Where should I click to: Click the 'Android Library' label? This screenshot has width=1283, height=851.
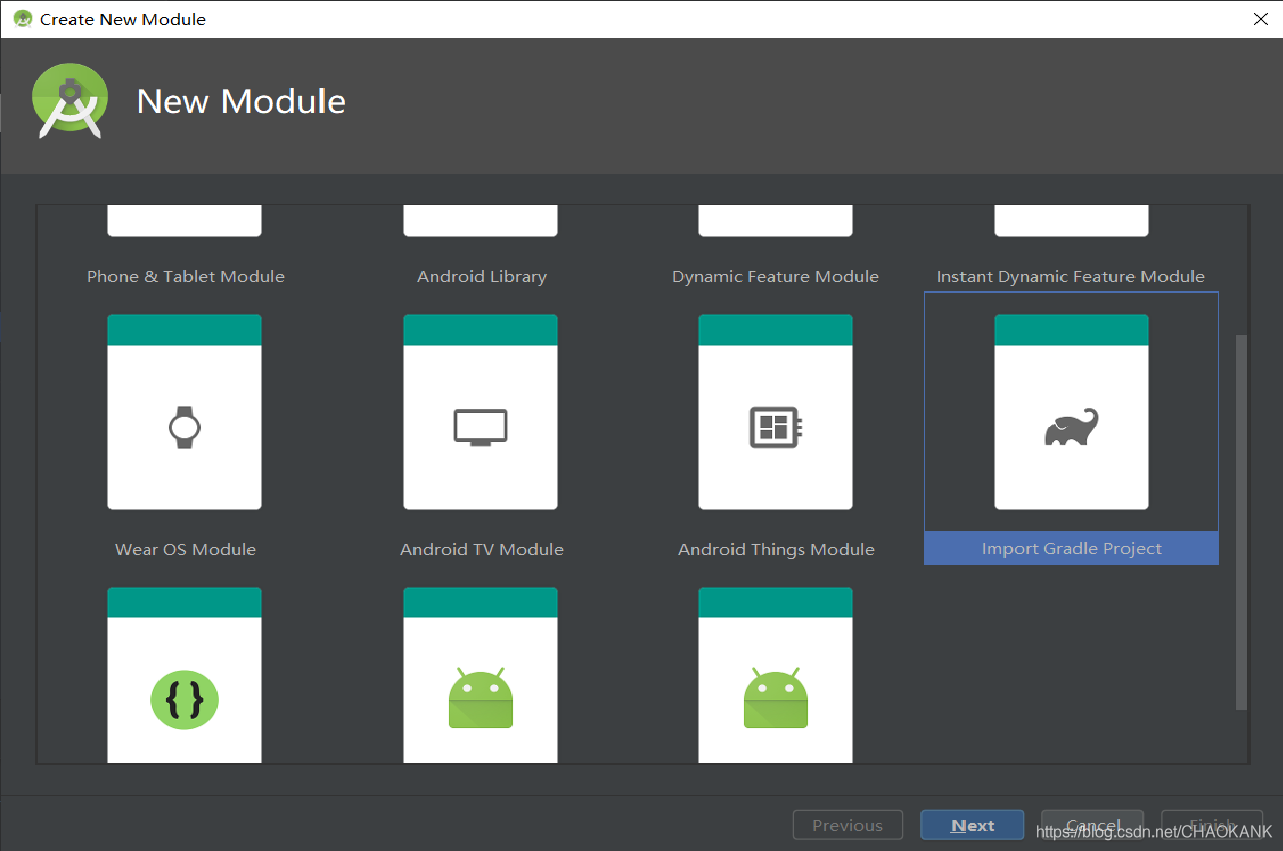tap(482, 277)
